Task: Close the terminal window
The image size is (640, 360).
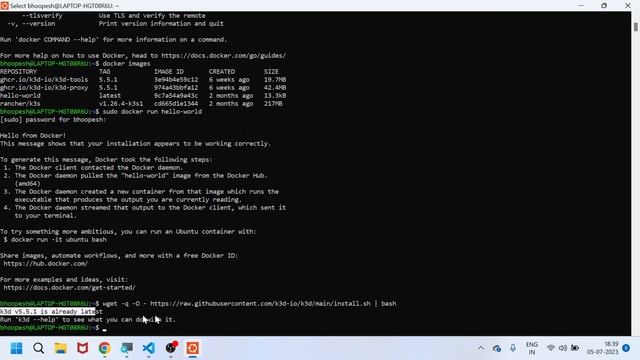Action: pos(627,6)
